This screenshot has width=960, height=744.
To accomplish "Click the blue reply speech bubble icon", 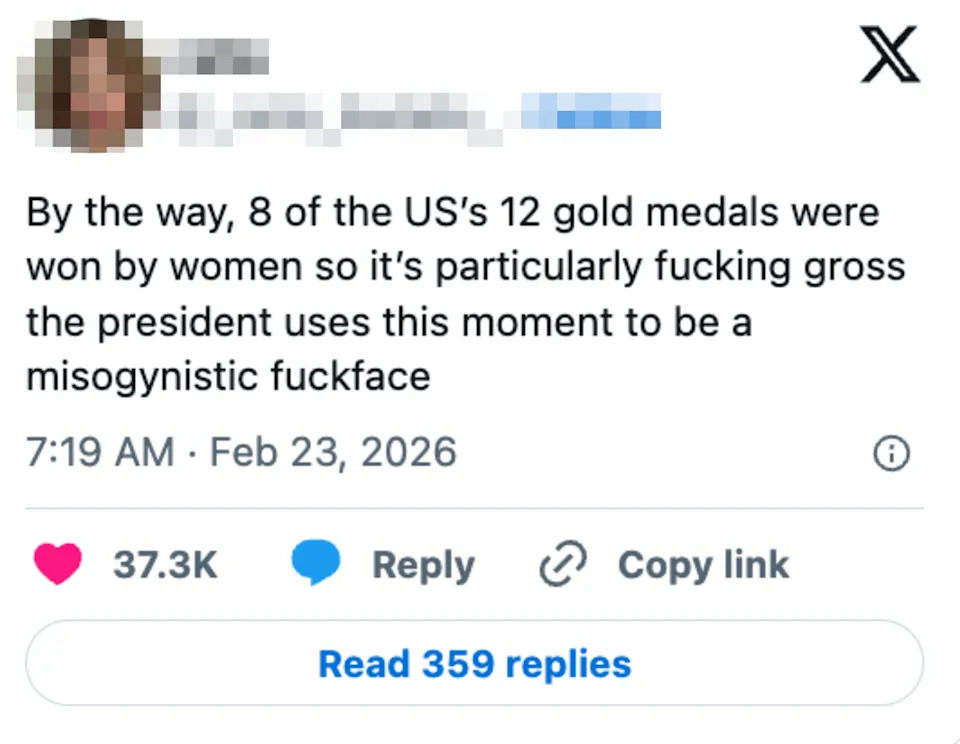I will tap(315, 563).
